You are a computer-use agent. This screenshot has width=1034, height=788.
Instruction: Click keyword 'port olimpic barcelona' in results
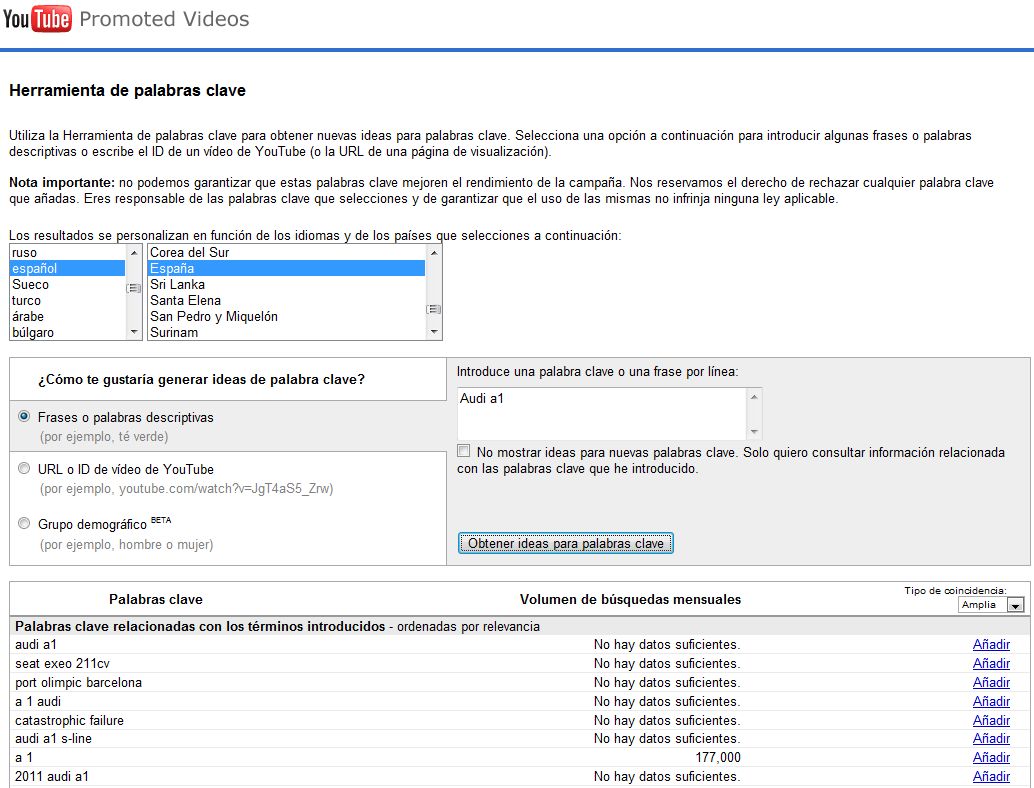click(x=78, y=682)
